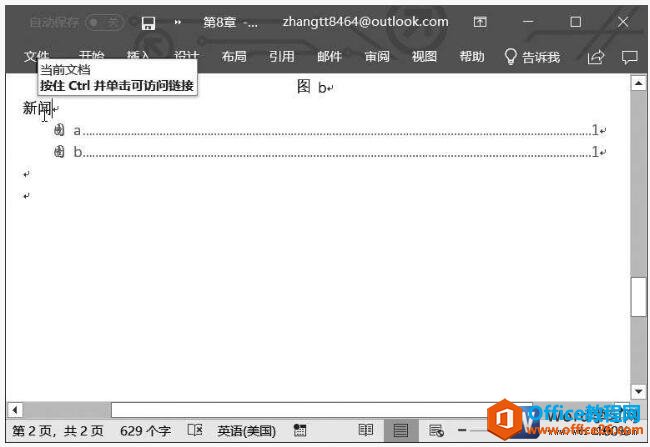The image size is (650, 447).
Task: Save the document with the floppy icon
Action: (x=148, y=23)
